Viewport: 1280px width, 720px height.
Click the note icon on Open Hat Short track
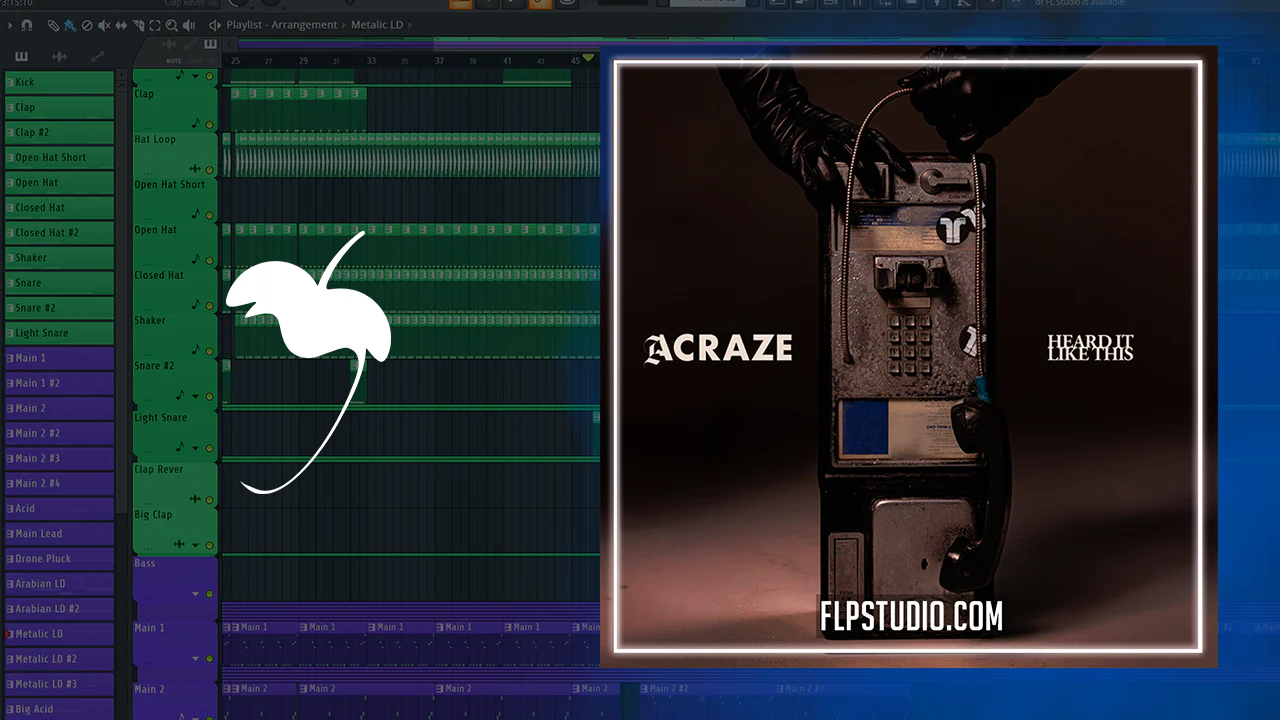point(195,213)
